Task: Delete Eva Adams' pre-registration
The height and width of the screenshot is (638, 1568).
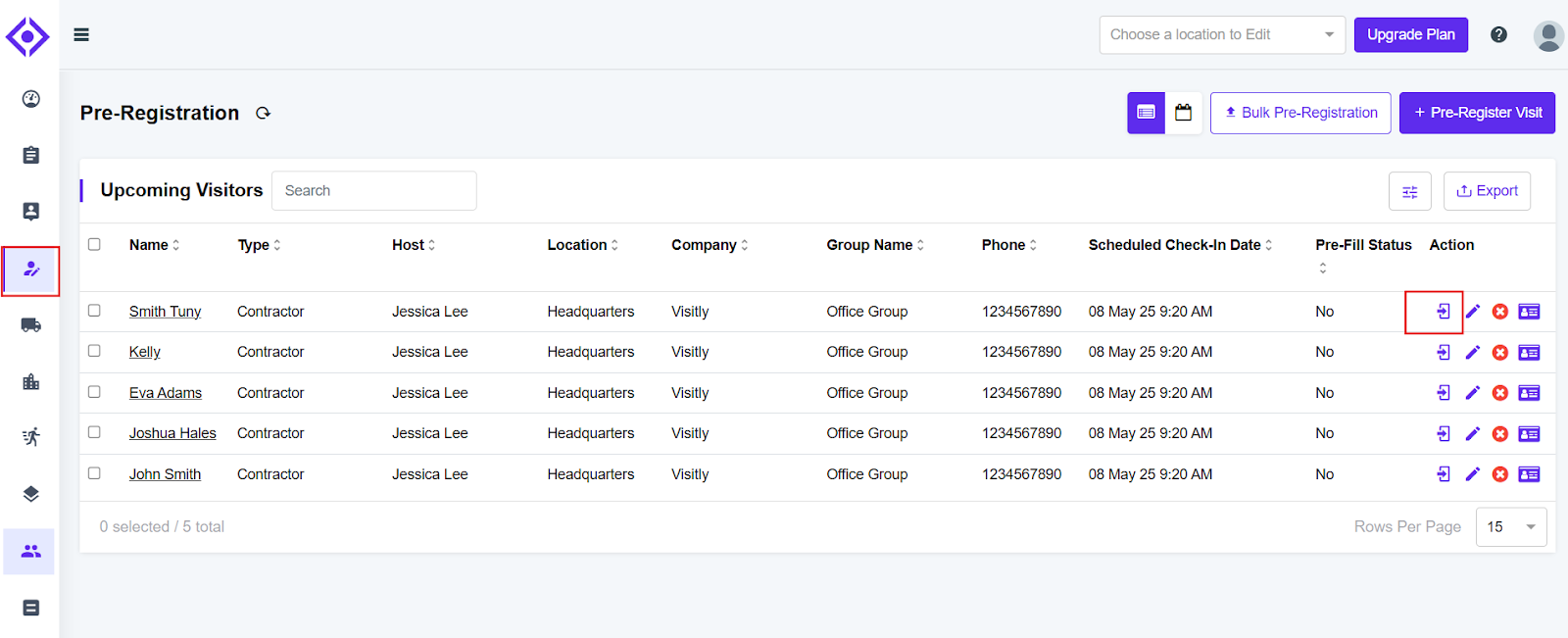Action: [x=1499, y=393]
